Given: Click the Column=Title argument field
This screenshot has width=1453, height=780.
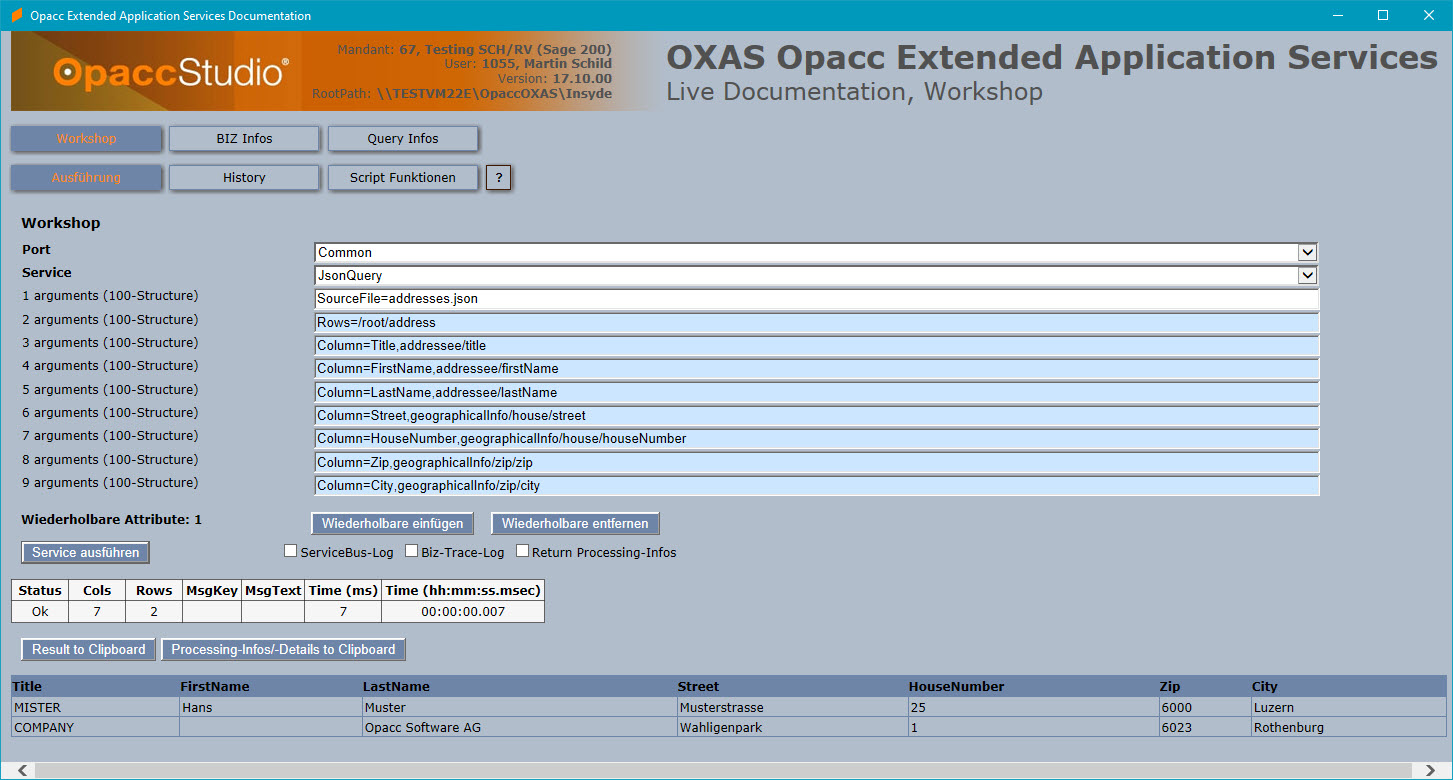Looking at the screenshot, I should point(816,345).
